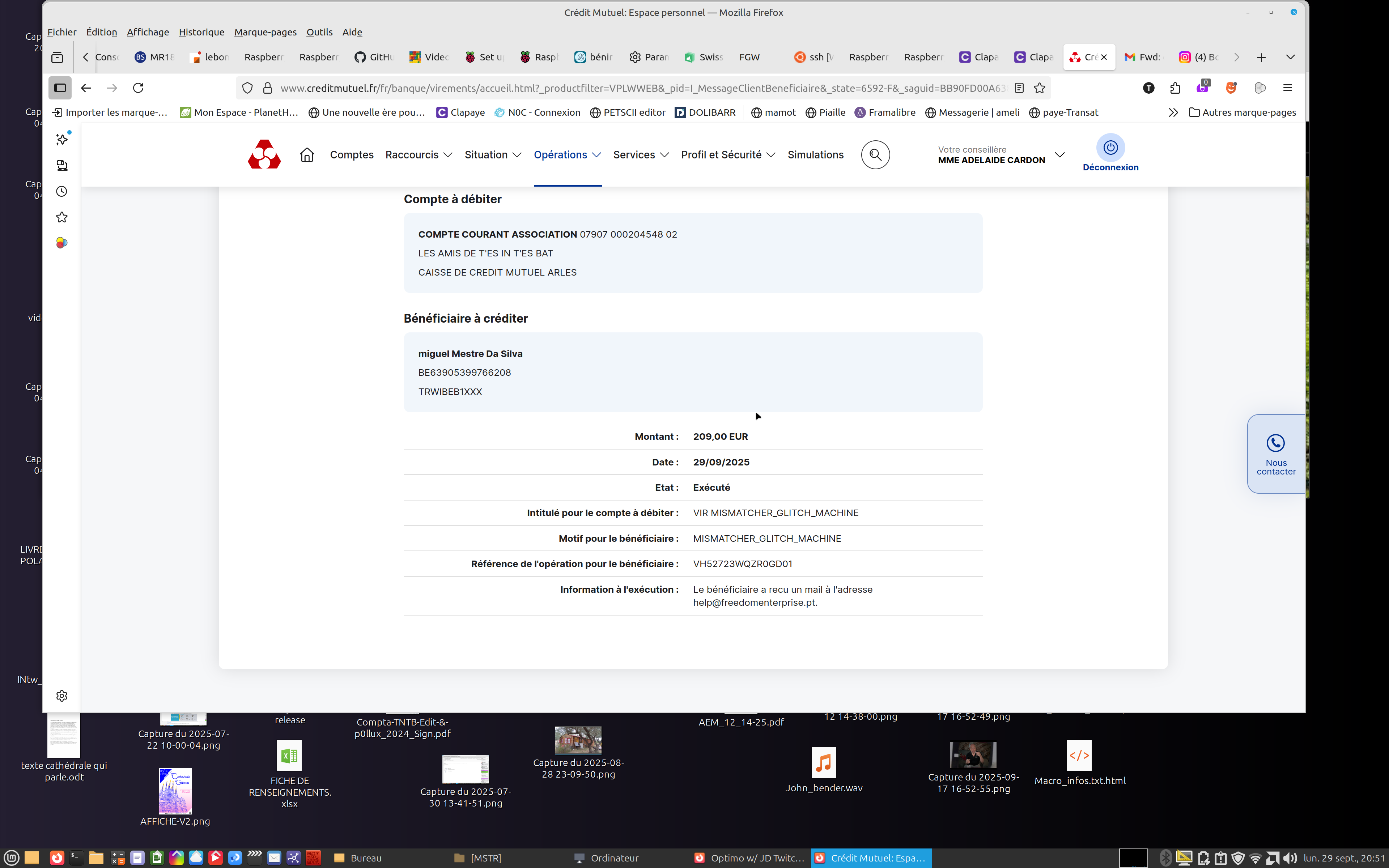
Task: Open the site search magnifier
Action: tap(875, 154)
